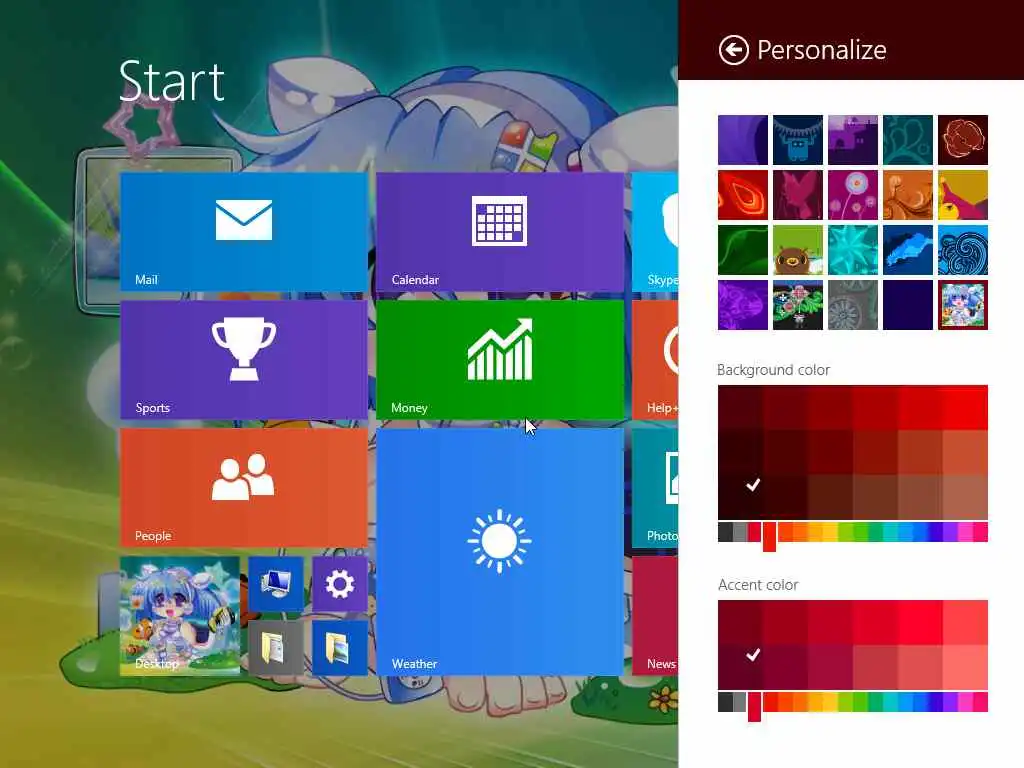
Task: Set accent hue strip to blue
Action: 921,702
